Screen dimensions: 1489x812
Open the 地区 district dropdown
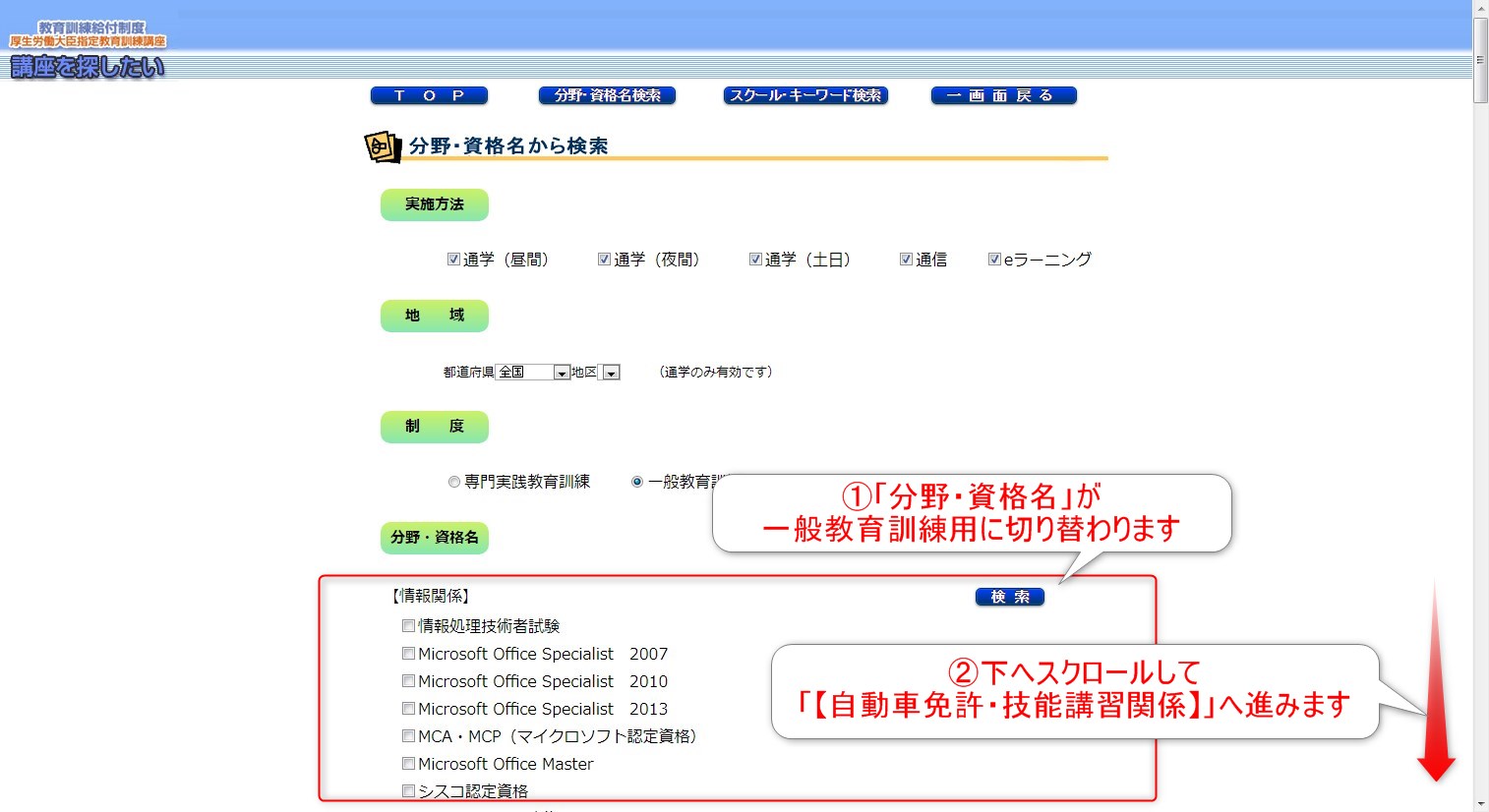612,372
